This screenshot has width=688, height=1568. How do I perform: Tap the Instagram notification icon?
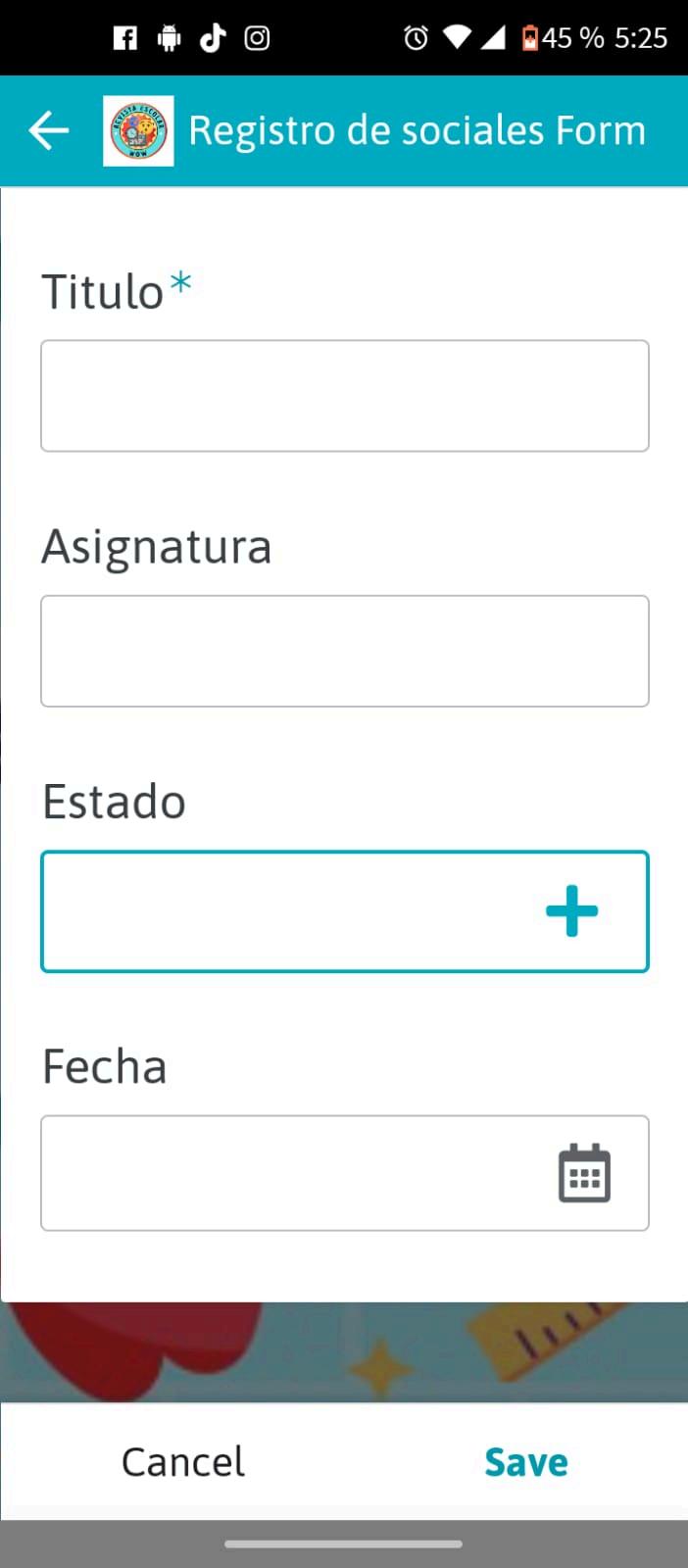pyautogui.click(x=257, y=38)
